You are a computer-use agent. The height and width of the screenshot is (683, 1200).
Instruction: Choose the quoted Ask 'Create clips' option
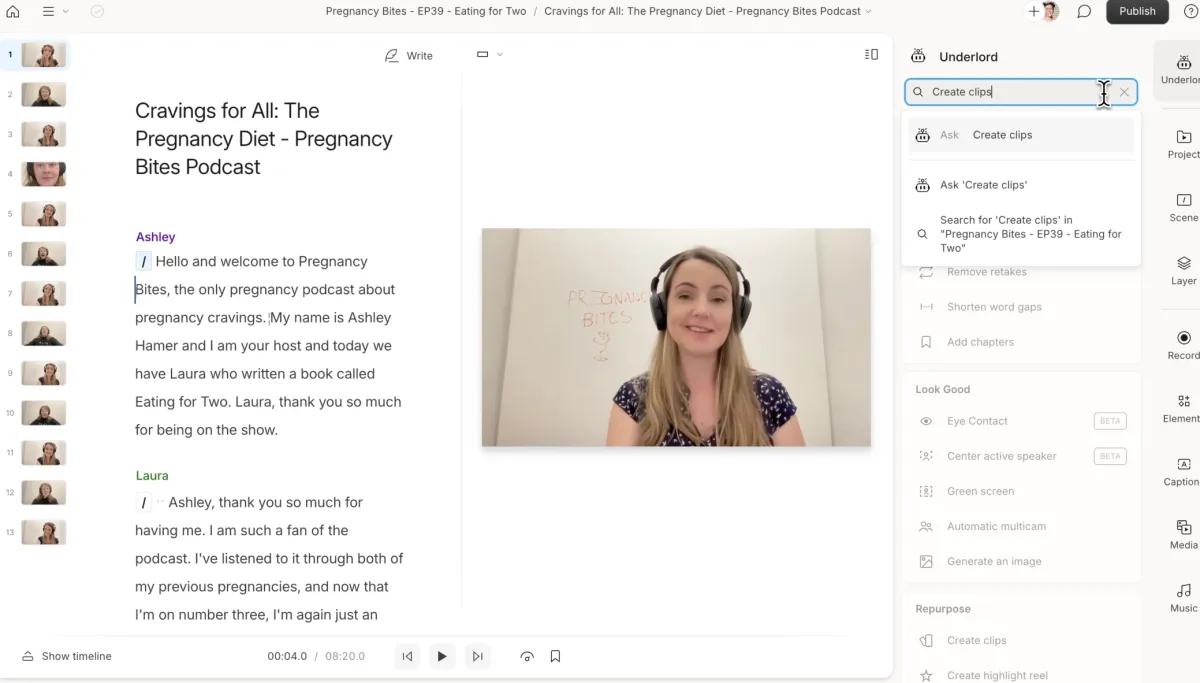(1021, 185)
